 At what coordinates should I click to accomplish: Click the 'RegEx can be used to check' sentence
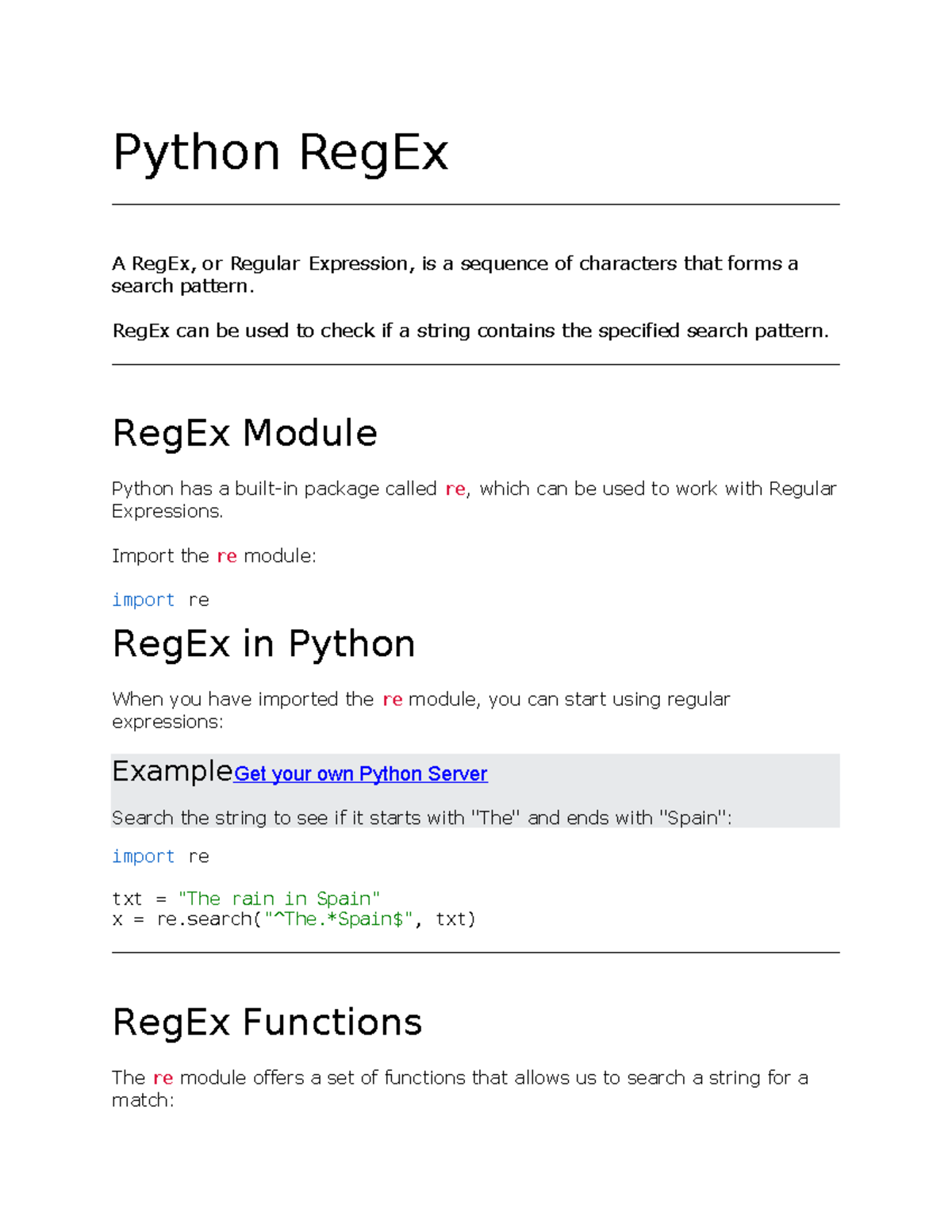[x=470, y=331]
